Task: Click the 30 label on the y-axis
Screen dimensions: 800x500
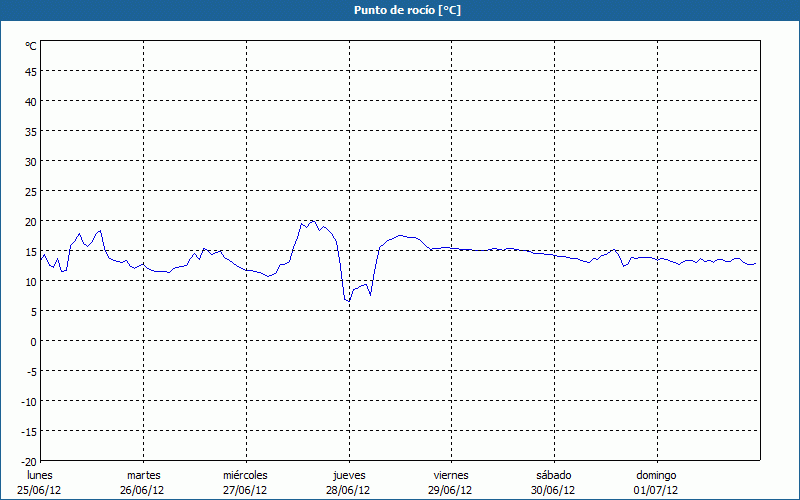Action: pyautogui.click(x=31, y=161)
